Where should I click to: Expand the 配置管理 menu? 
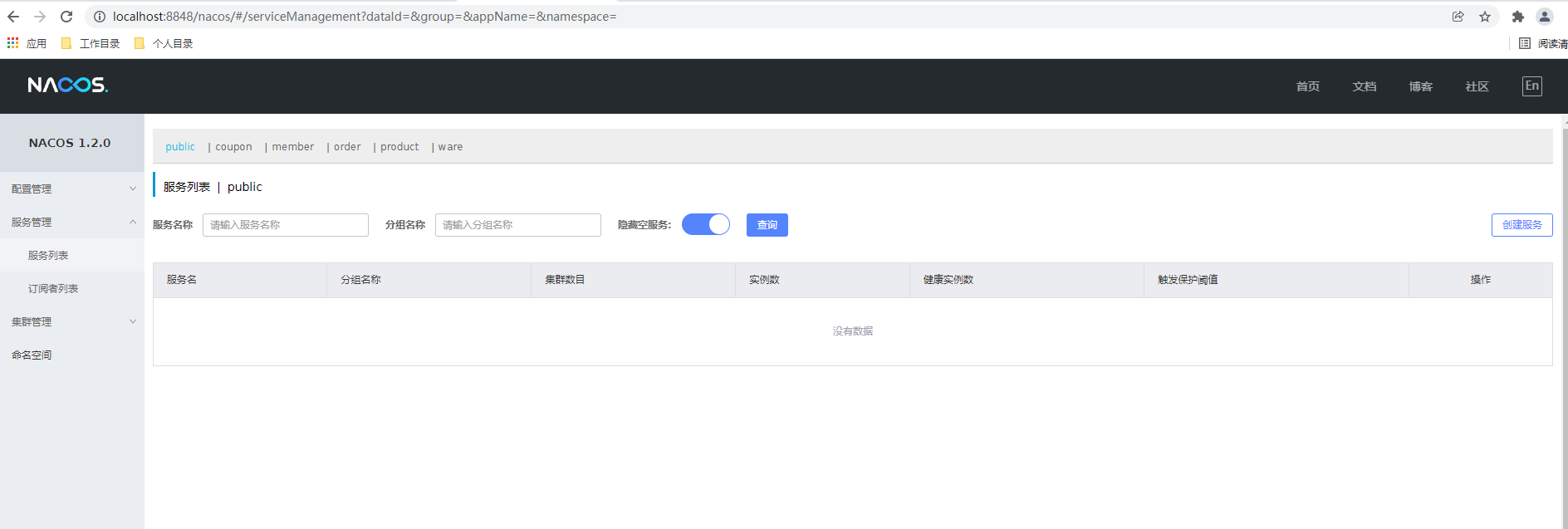72,189
